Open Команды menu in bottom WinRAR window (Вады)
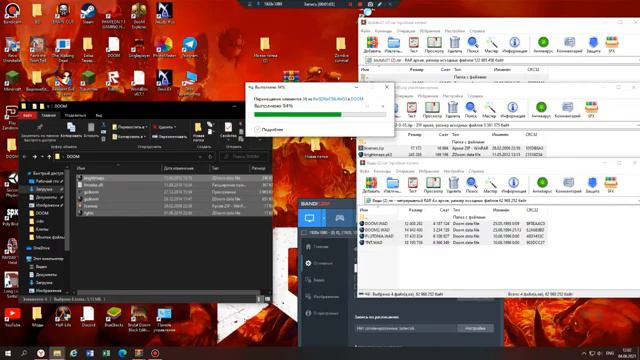Viewport: 640px width, 360px height. 382,171
